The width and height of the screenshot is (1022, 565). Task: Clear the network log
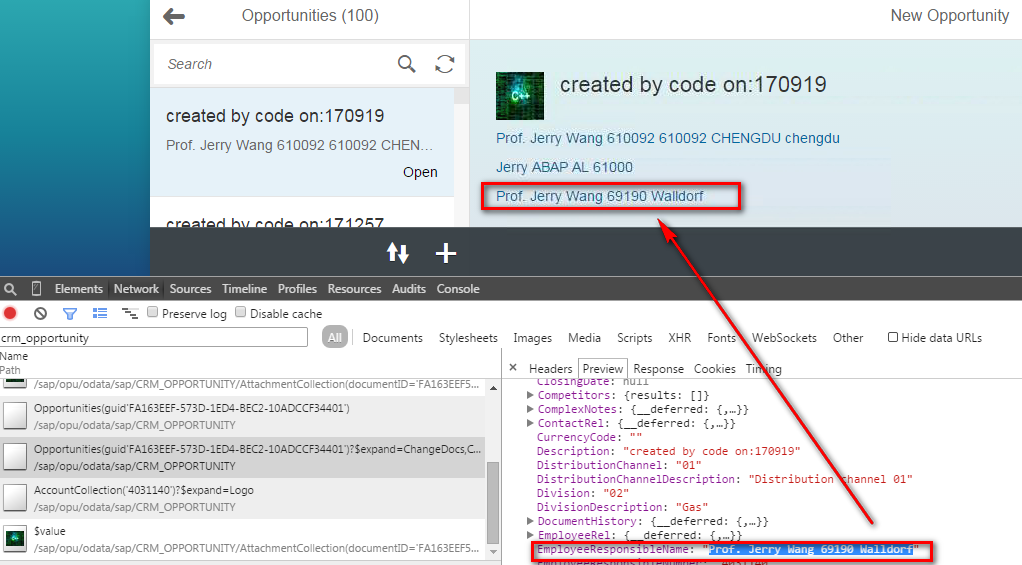click(x=40, y=313)
